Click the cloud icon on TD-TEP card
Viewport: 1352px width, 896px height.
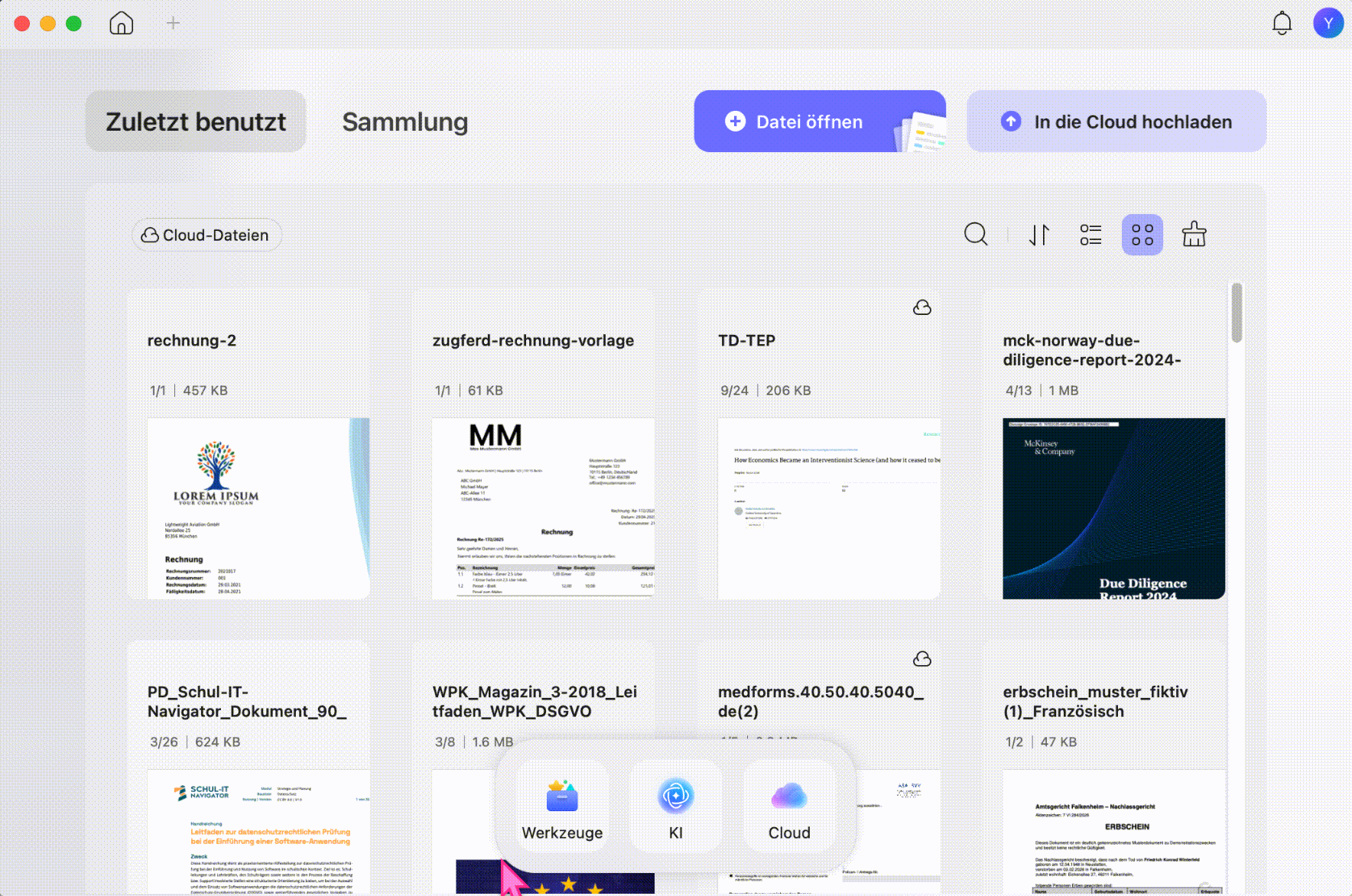click(x=922, y=307)
